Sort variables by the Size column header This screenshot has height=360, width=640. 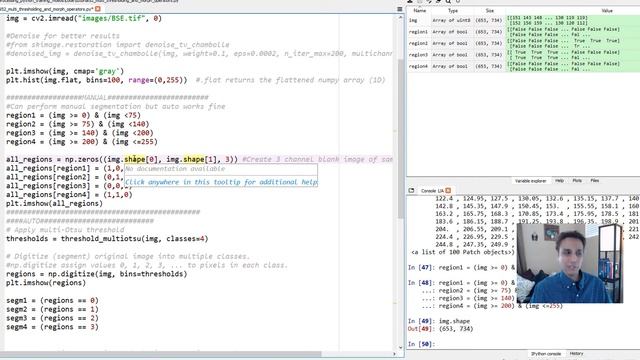pos(489,11)
